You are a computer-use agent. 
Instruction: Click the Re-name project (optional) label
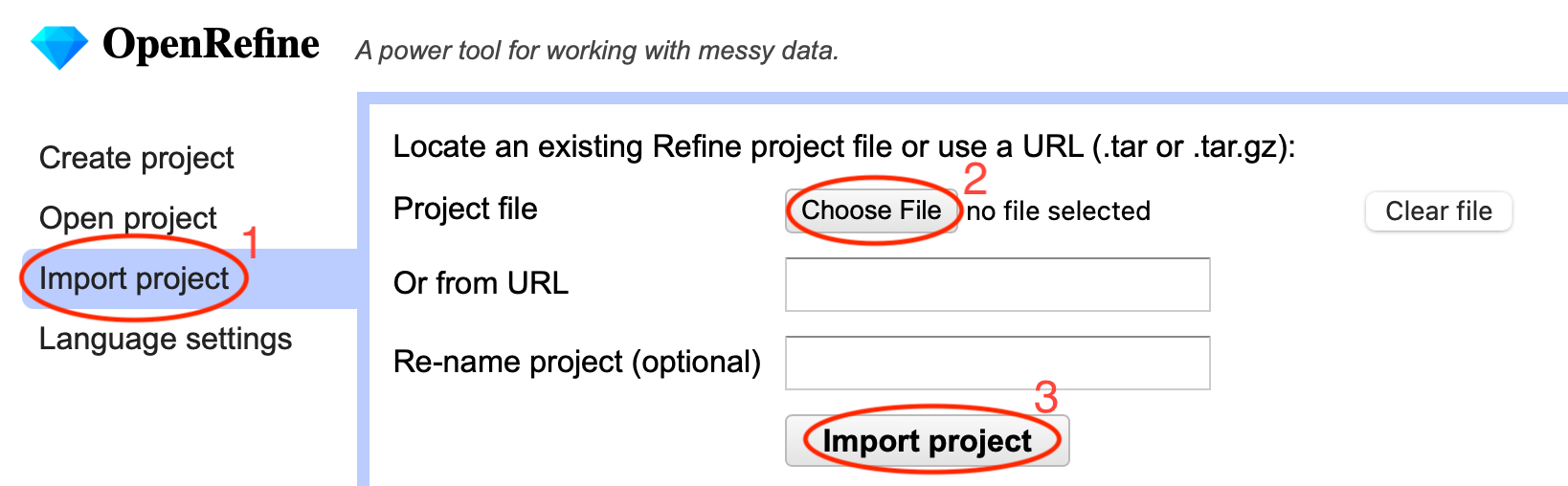577,362
